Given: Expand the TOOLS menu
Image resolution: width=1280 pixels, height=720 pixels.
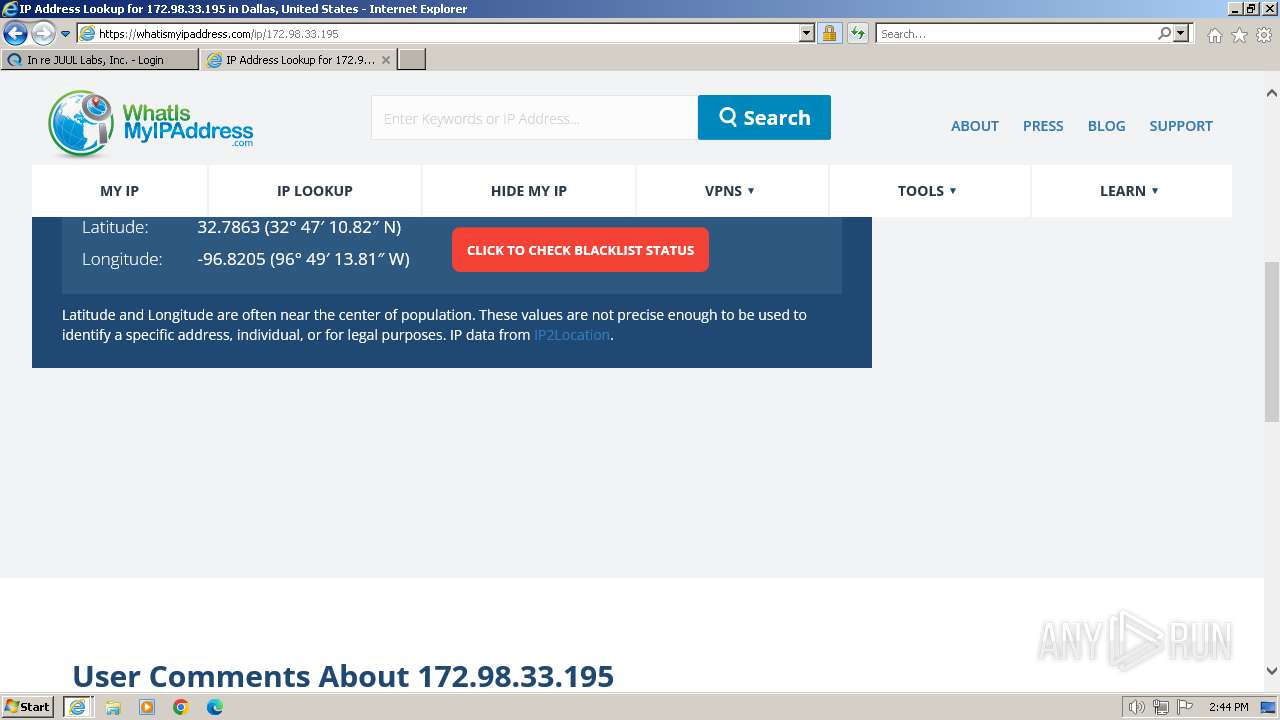Looking at the screenshot, I should point(929,191).
